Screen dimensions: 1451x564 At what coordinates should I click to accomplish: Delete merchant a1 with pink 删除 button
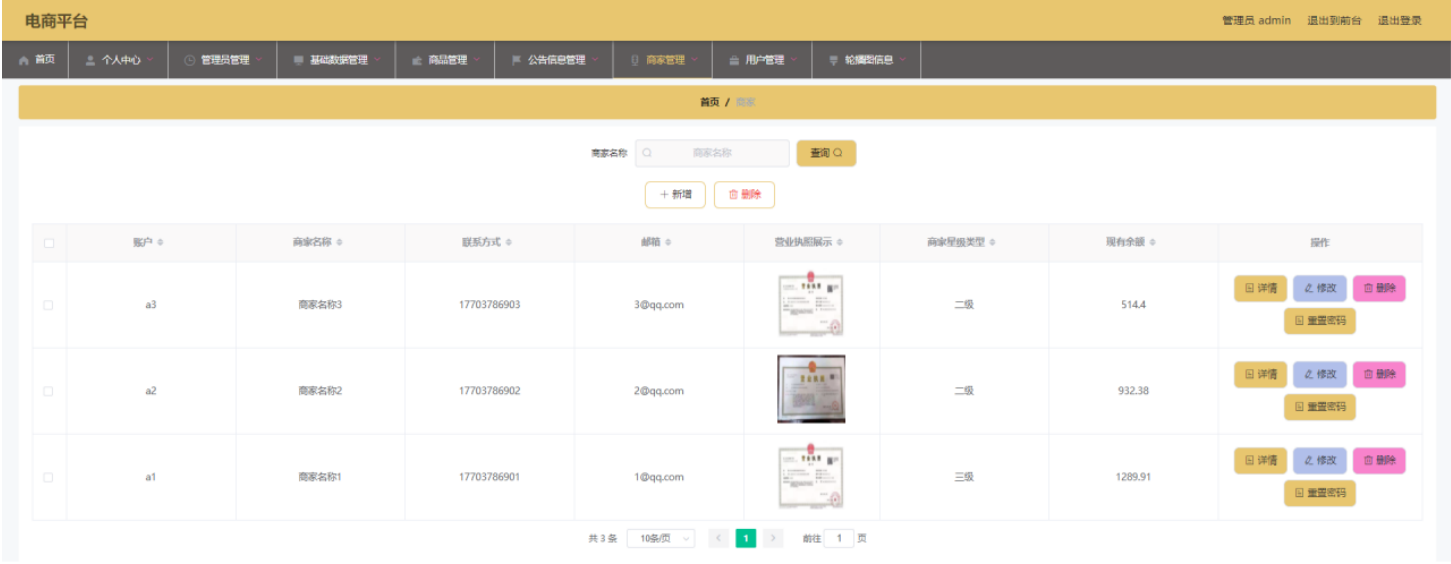point(1379,460)
